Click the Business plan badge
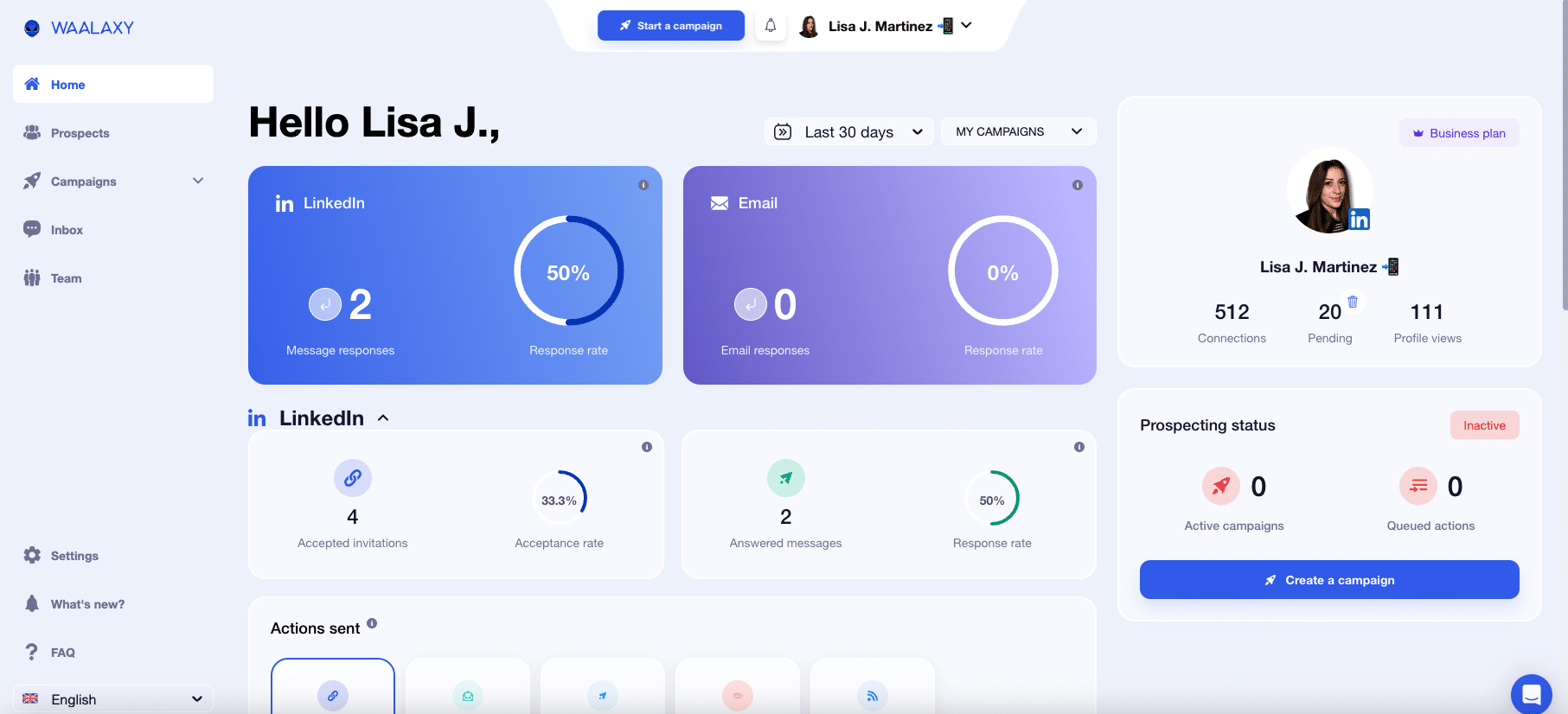 click(1459, 133)
